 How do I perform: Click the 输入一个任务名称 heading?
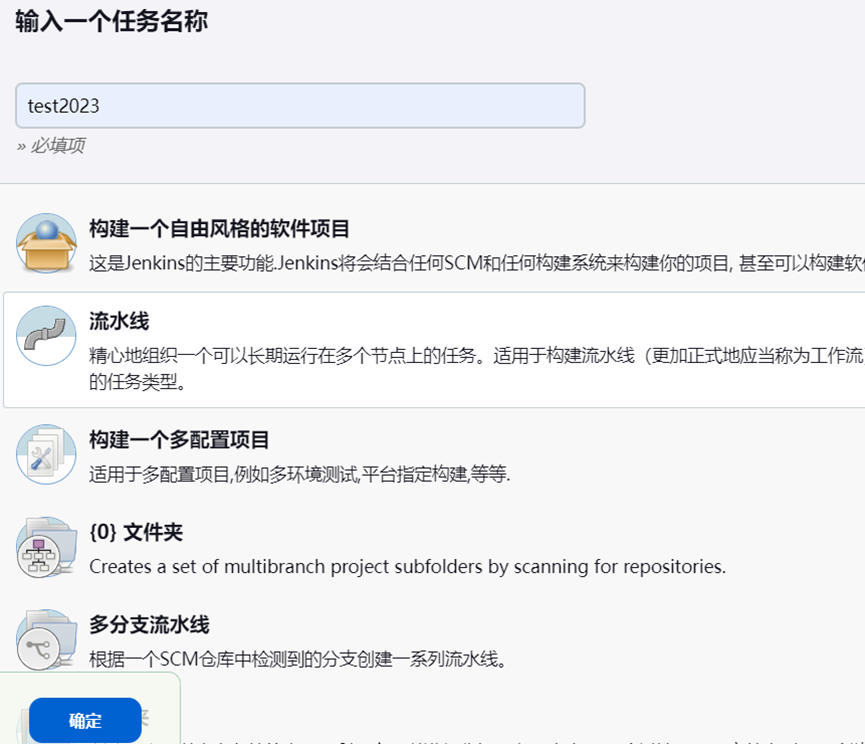click(x=108, y=21)
